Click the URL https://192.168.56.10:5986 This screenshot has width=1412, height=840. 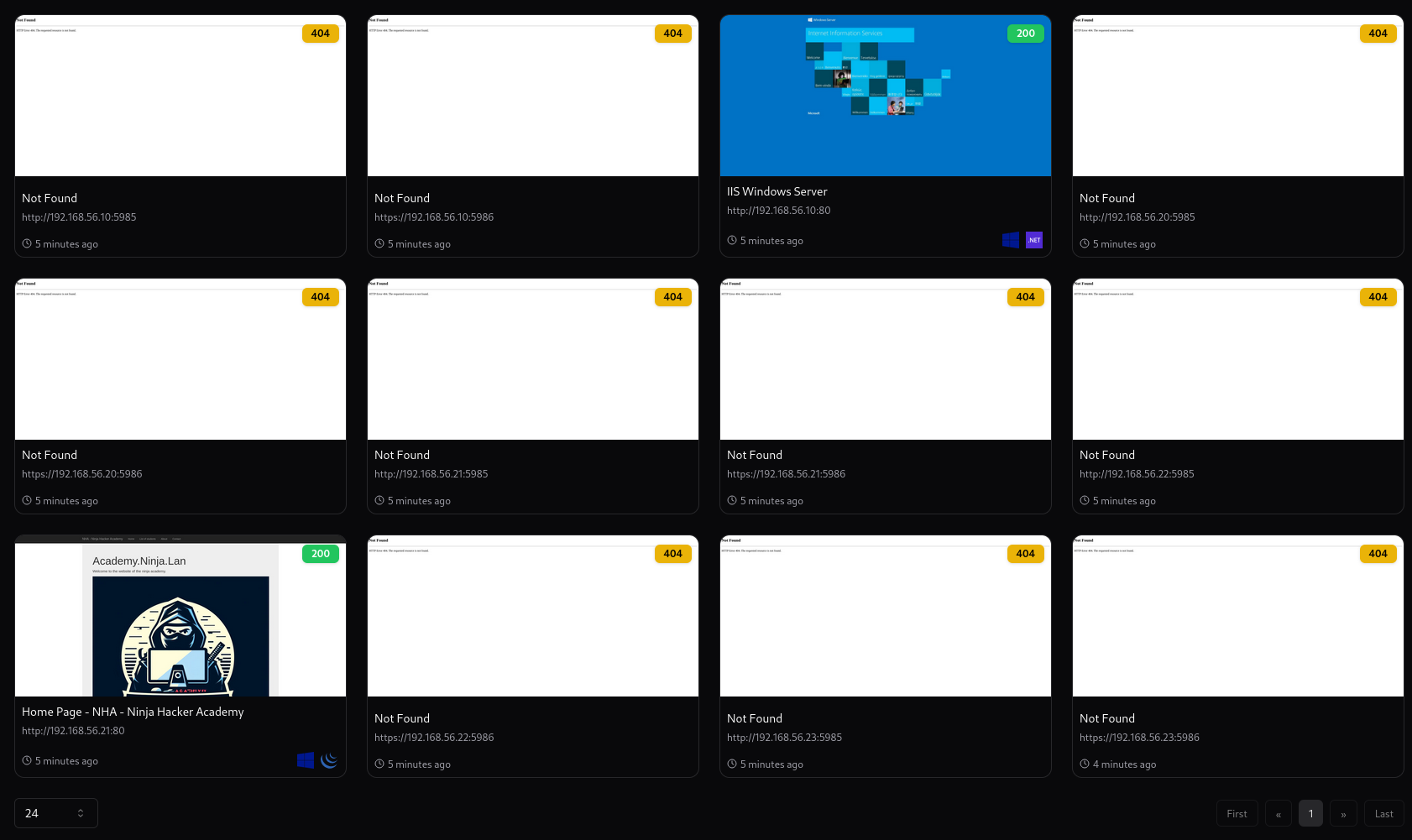tap(434, 217)
